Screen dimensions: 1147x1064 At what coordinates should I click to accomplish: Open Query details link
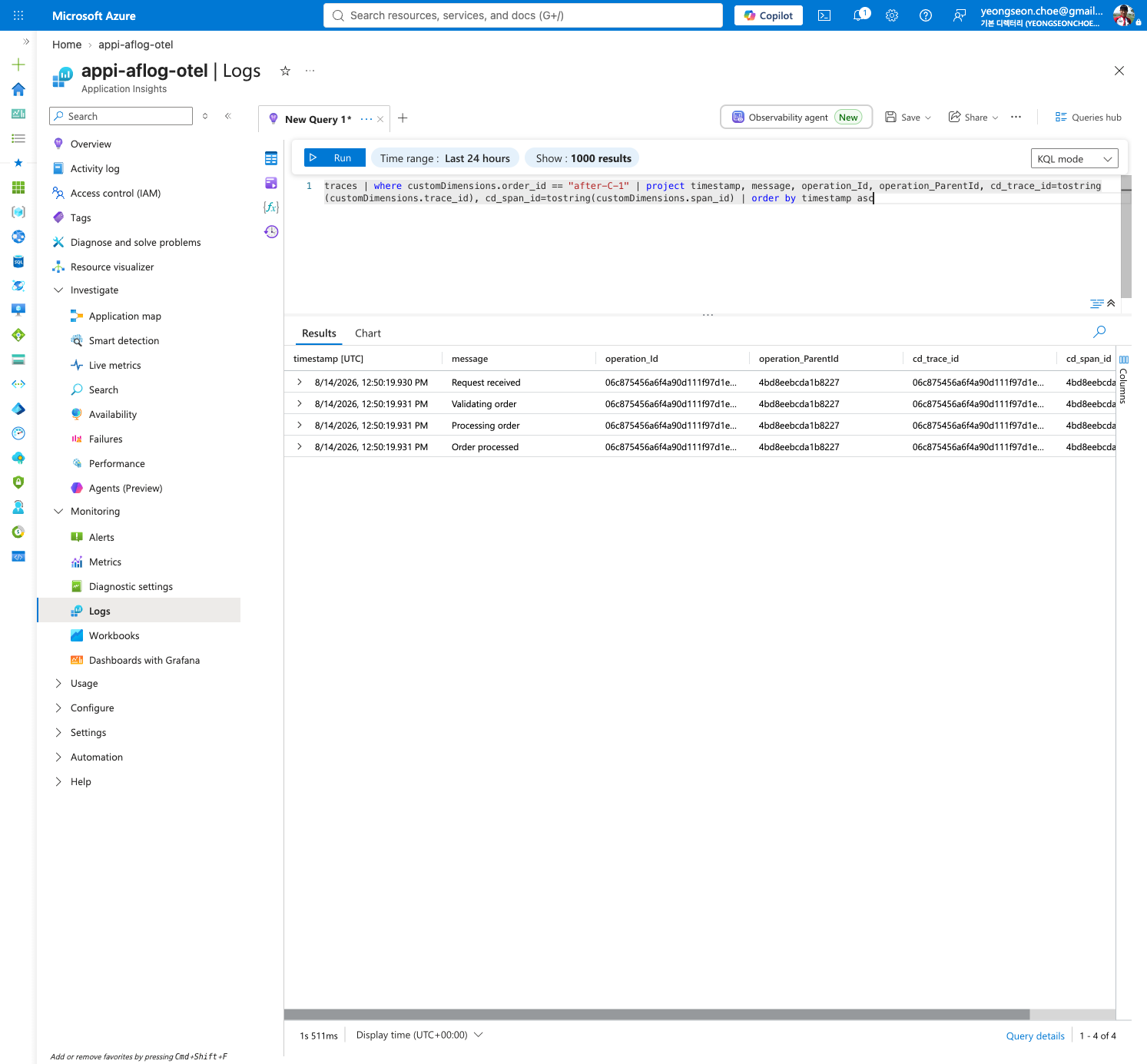pyautogui.click(x=1035, y=1036)
